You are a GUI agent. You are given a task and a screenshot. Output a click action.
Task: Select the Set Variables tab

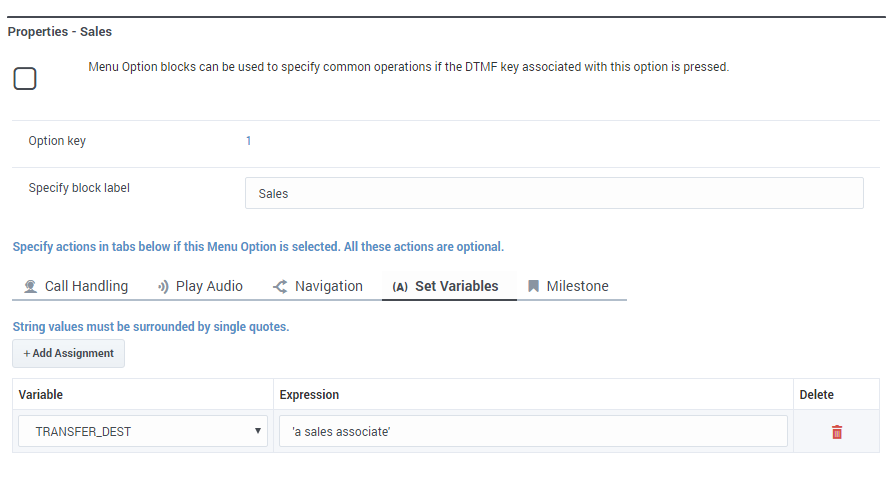tap(449, 286)
